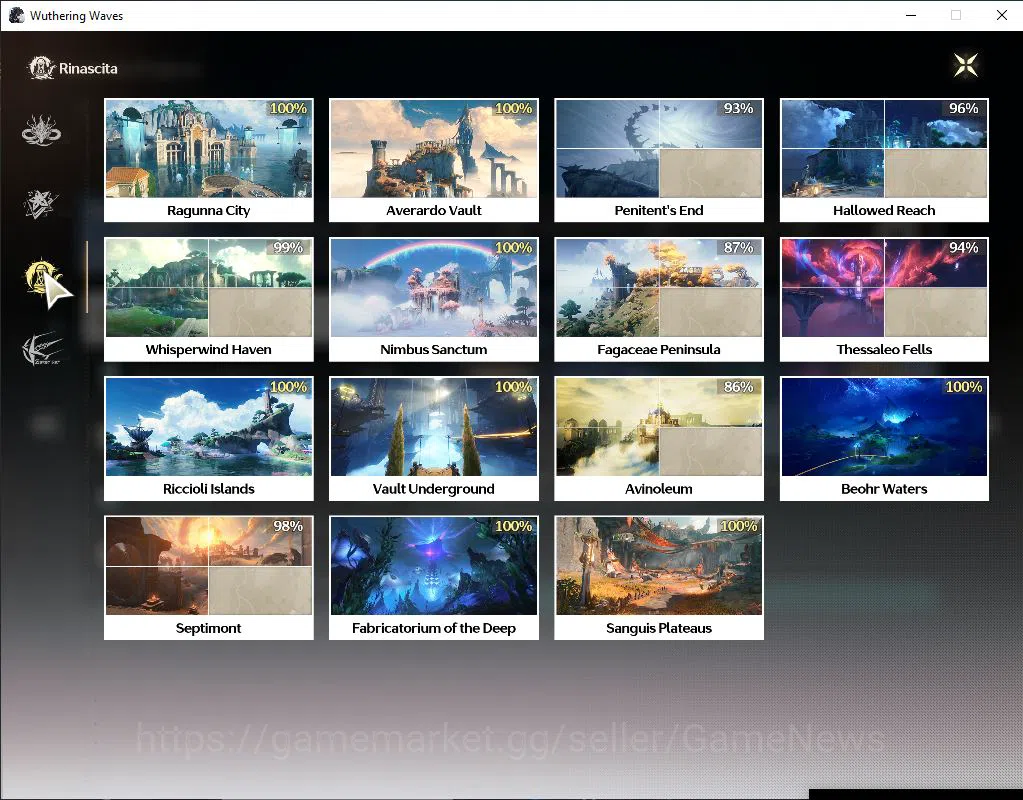Minimize the Wuthering Waves window
Screen dimensions: 1023x800
(x=911, y=15)
